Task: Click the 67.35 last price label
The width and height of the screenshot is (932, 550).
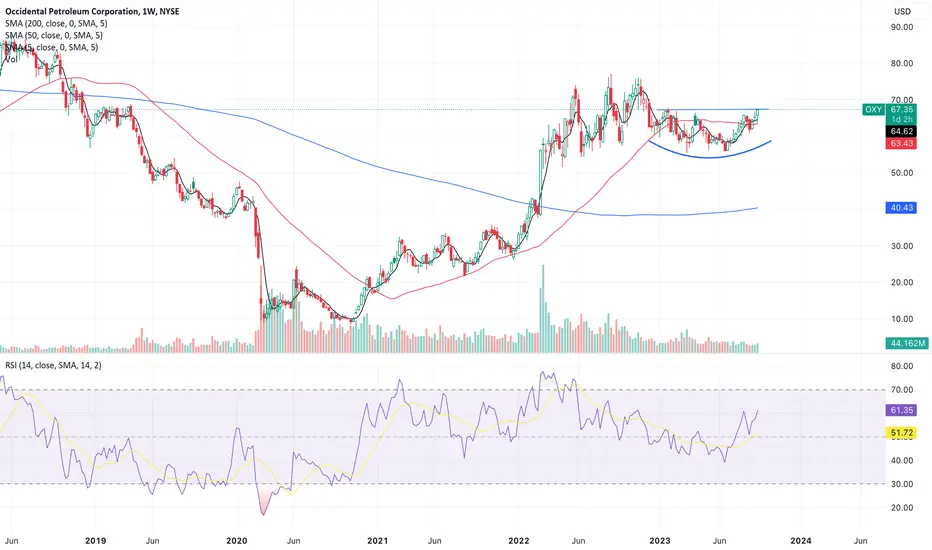Action: [902, 109]
